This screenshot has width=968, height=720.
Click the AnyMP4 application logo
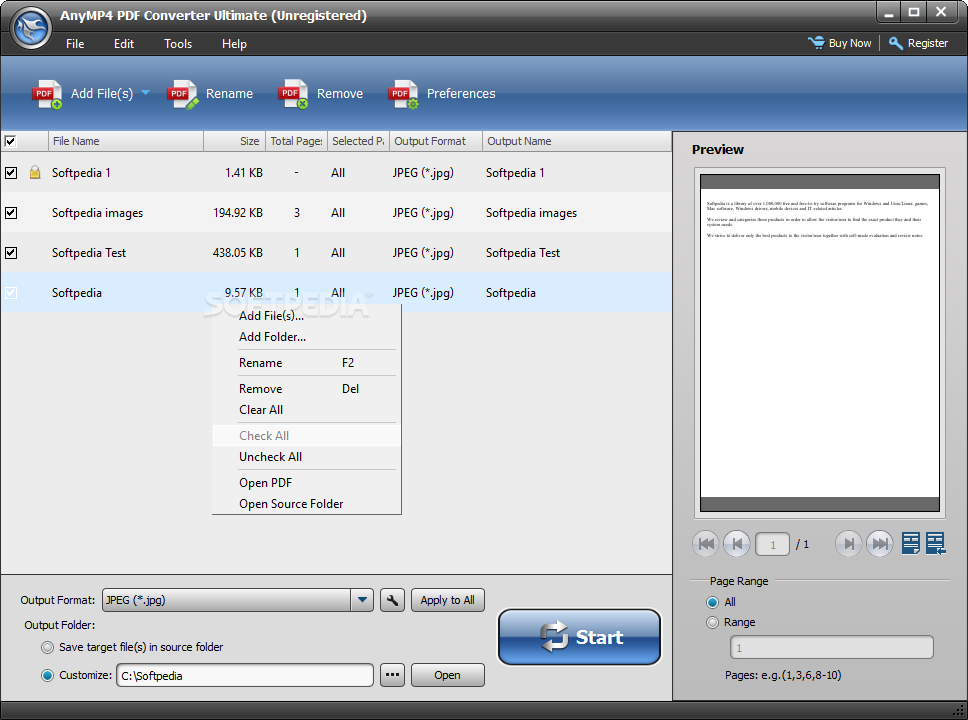point(31,28)
